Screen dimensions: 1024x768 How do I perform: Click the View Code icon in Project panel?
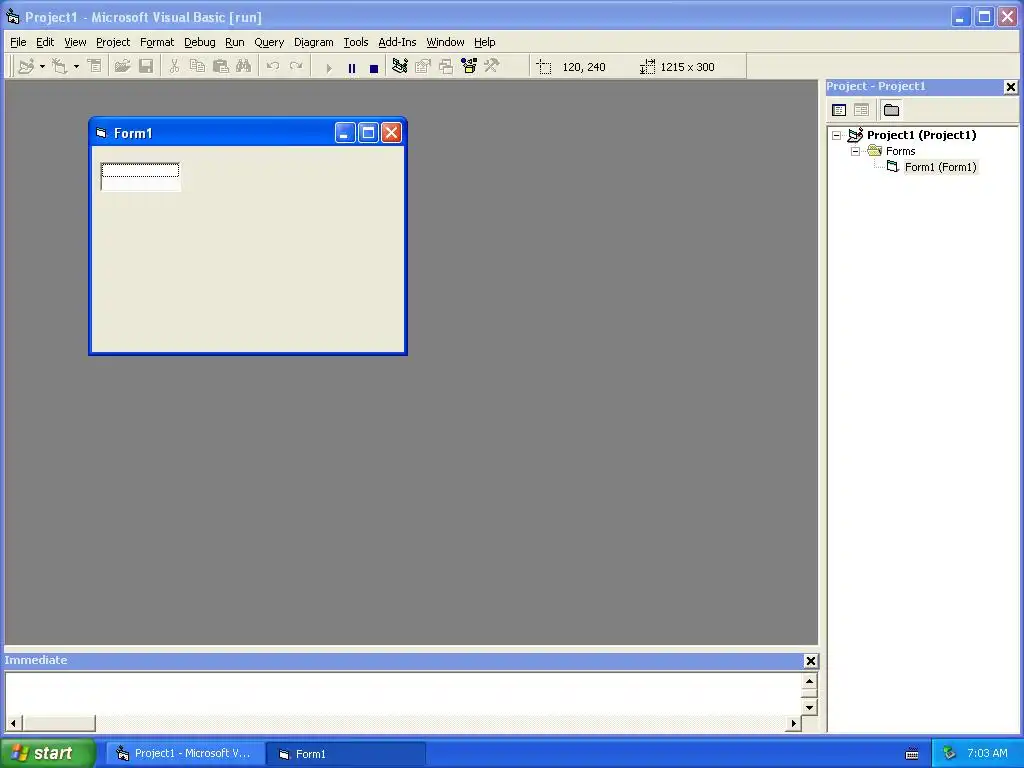(839, 110)
